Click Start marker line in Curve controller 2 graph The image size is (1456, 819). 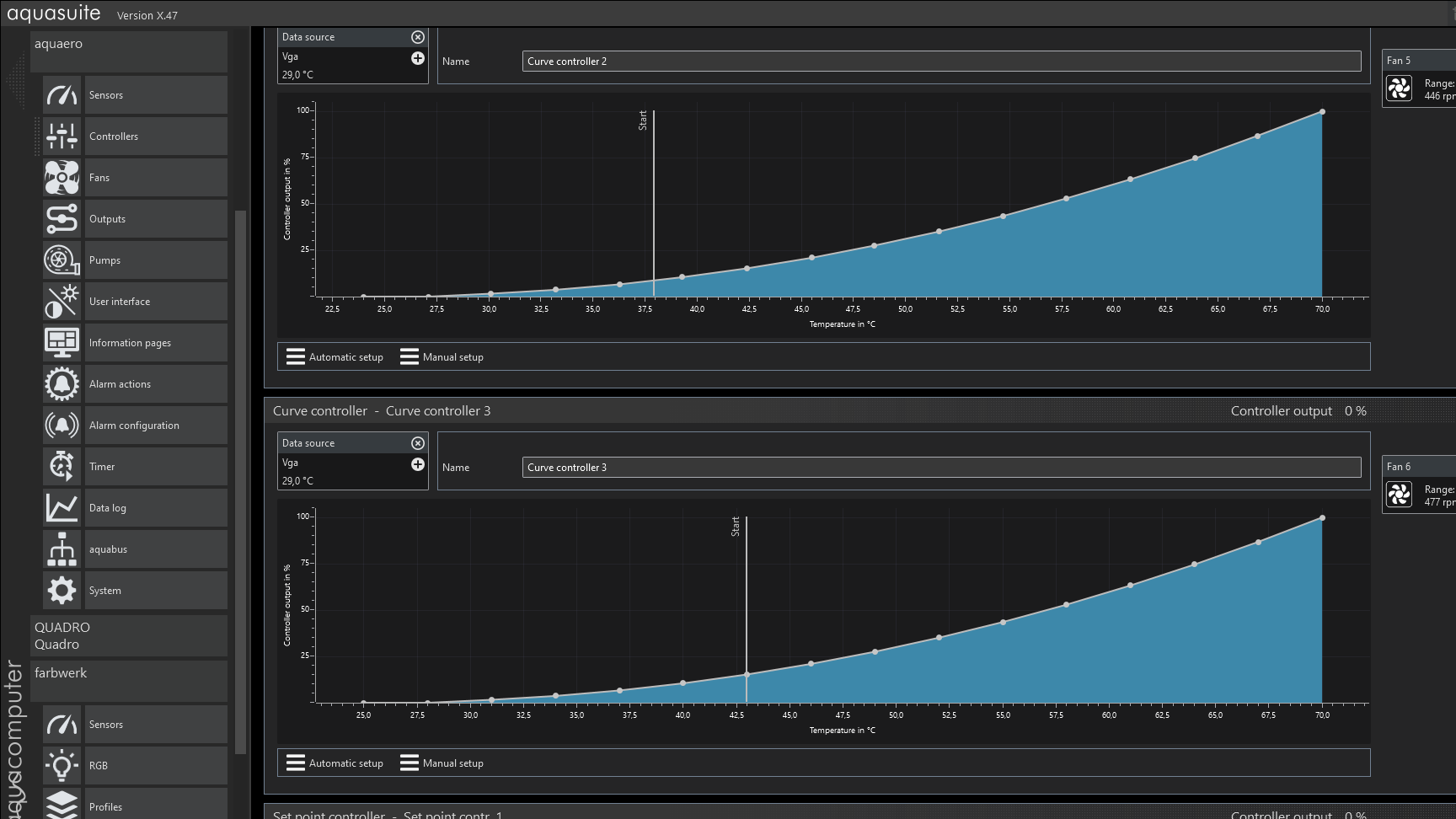(653, 203)
